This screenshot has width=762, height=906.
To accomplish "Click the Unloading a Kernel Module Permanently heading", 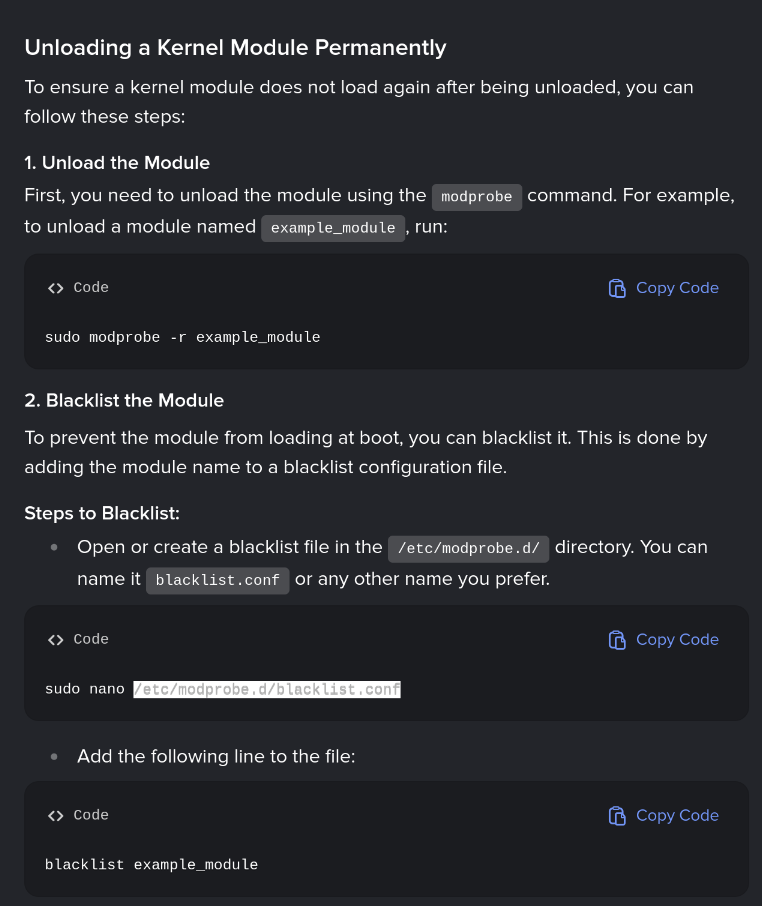I will pyautogui.click(x=235, y=47).
